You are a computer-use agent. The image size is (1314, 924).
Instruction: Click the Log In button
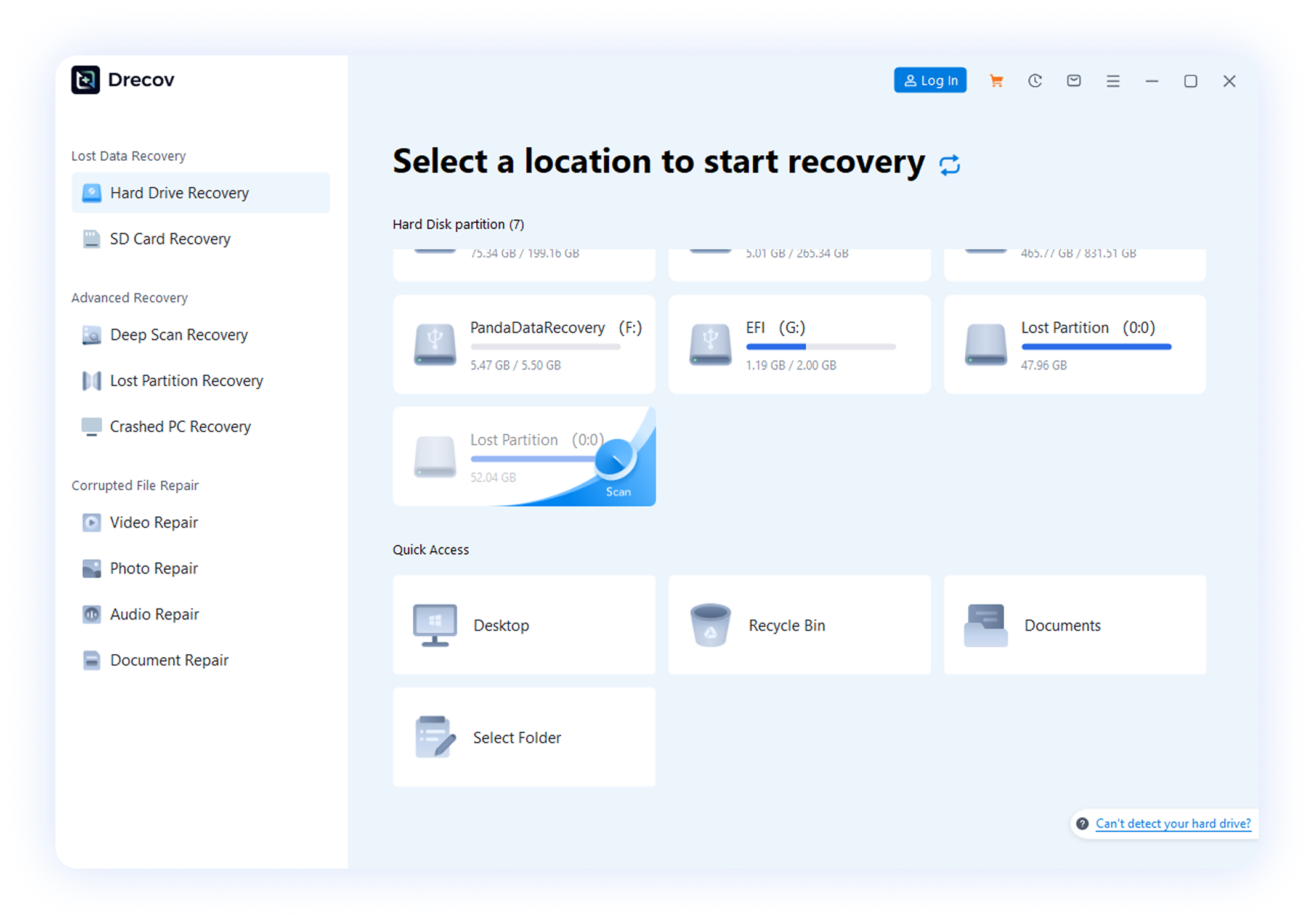(x=930, y=81)
